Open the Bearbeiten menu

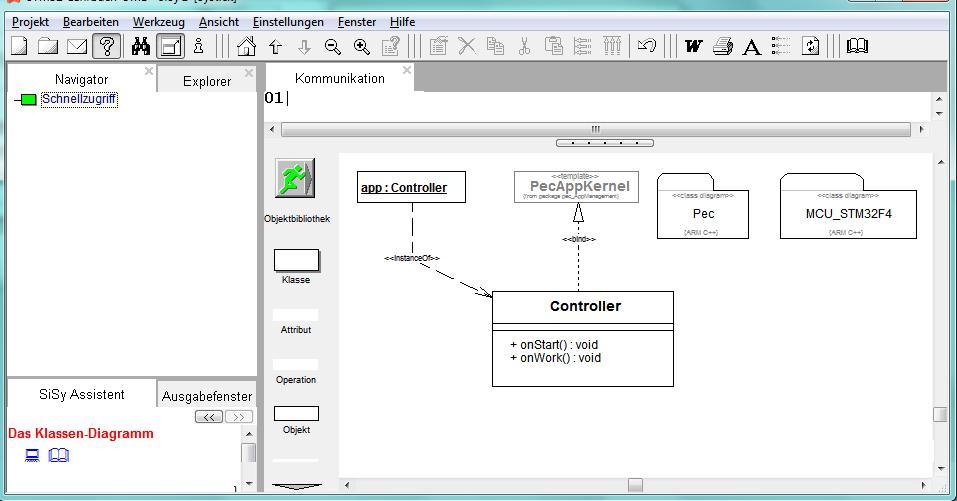pyautogui.click(x=91, y=22)
